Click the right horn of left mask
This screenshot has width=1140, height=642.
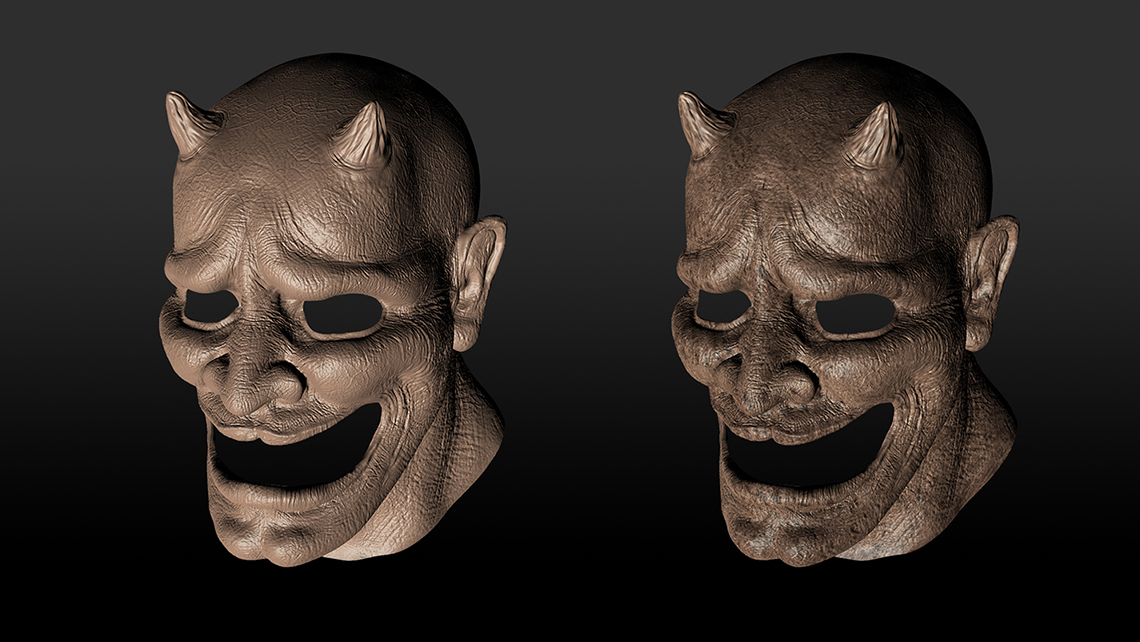click(x=362, y=139)
